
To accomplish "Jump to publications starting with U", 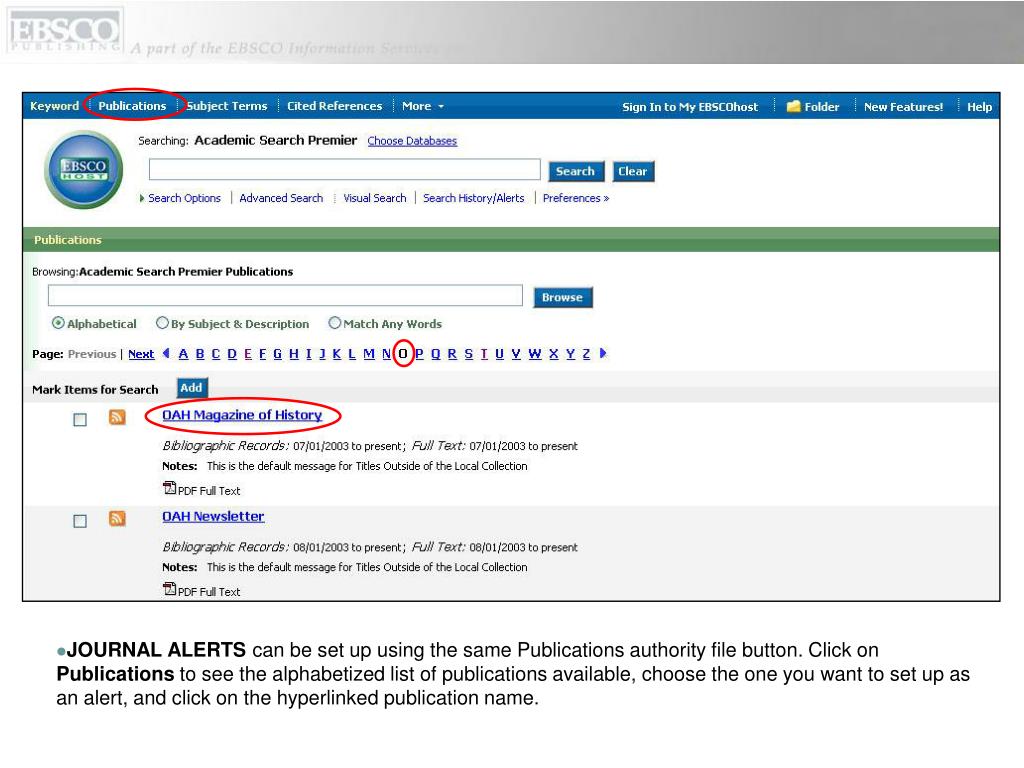I will (x=500, y=353).
